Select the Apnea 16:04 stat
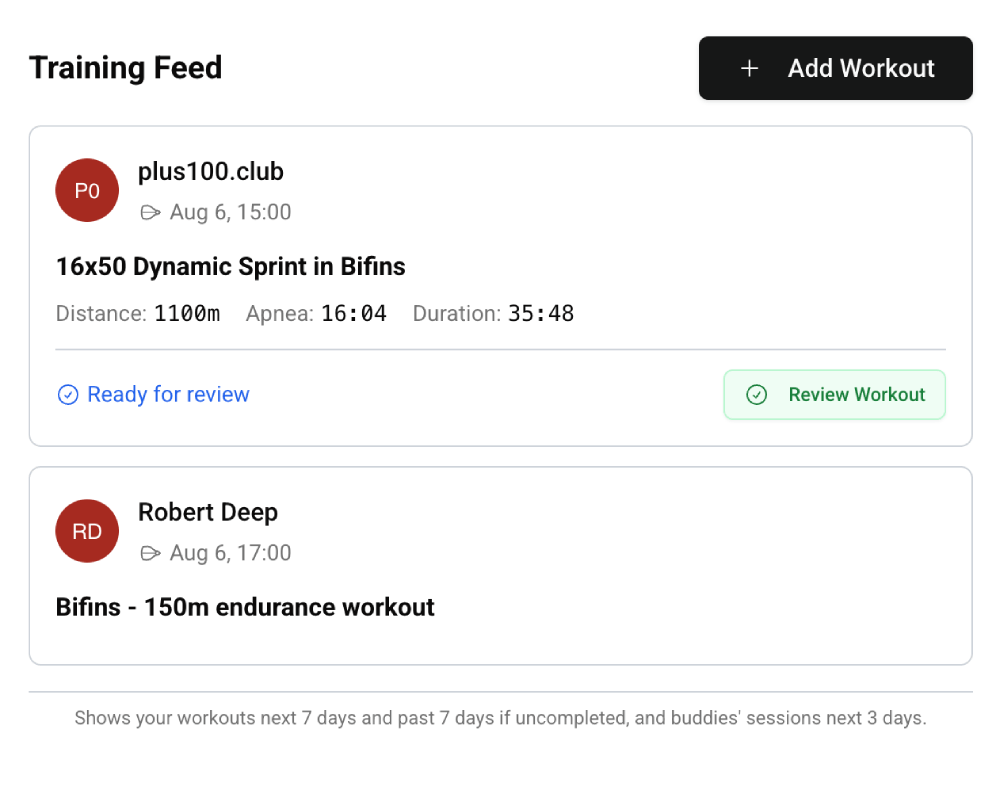Screen dimensions: 1000x794 click(x=316, y=314)
